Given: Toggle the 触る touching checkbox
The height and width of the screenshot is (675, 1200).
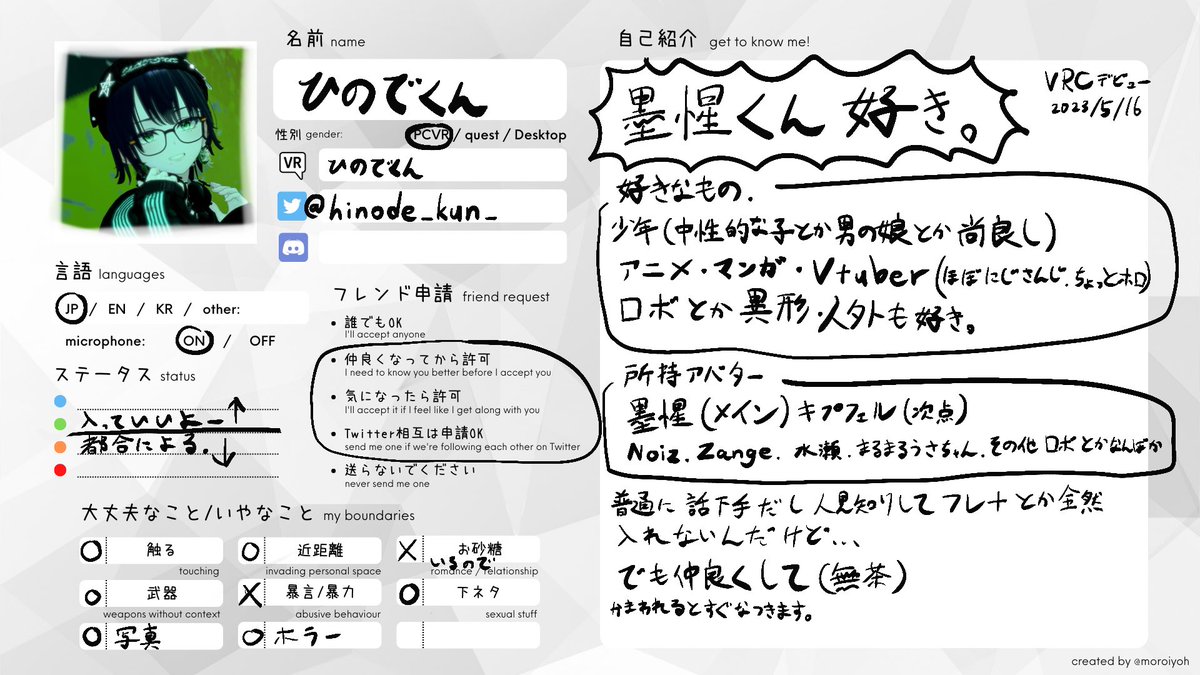Looking at the screenshot, I should point(92,550).
